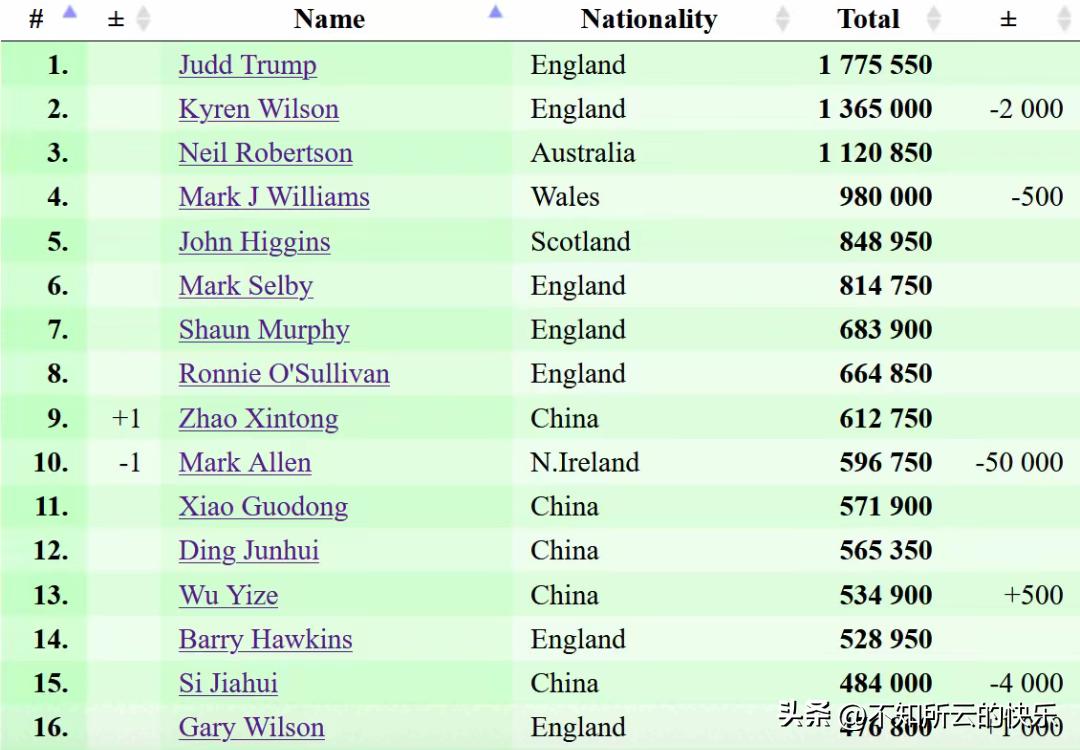Sort table by Name header

[329, 19]
